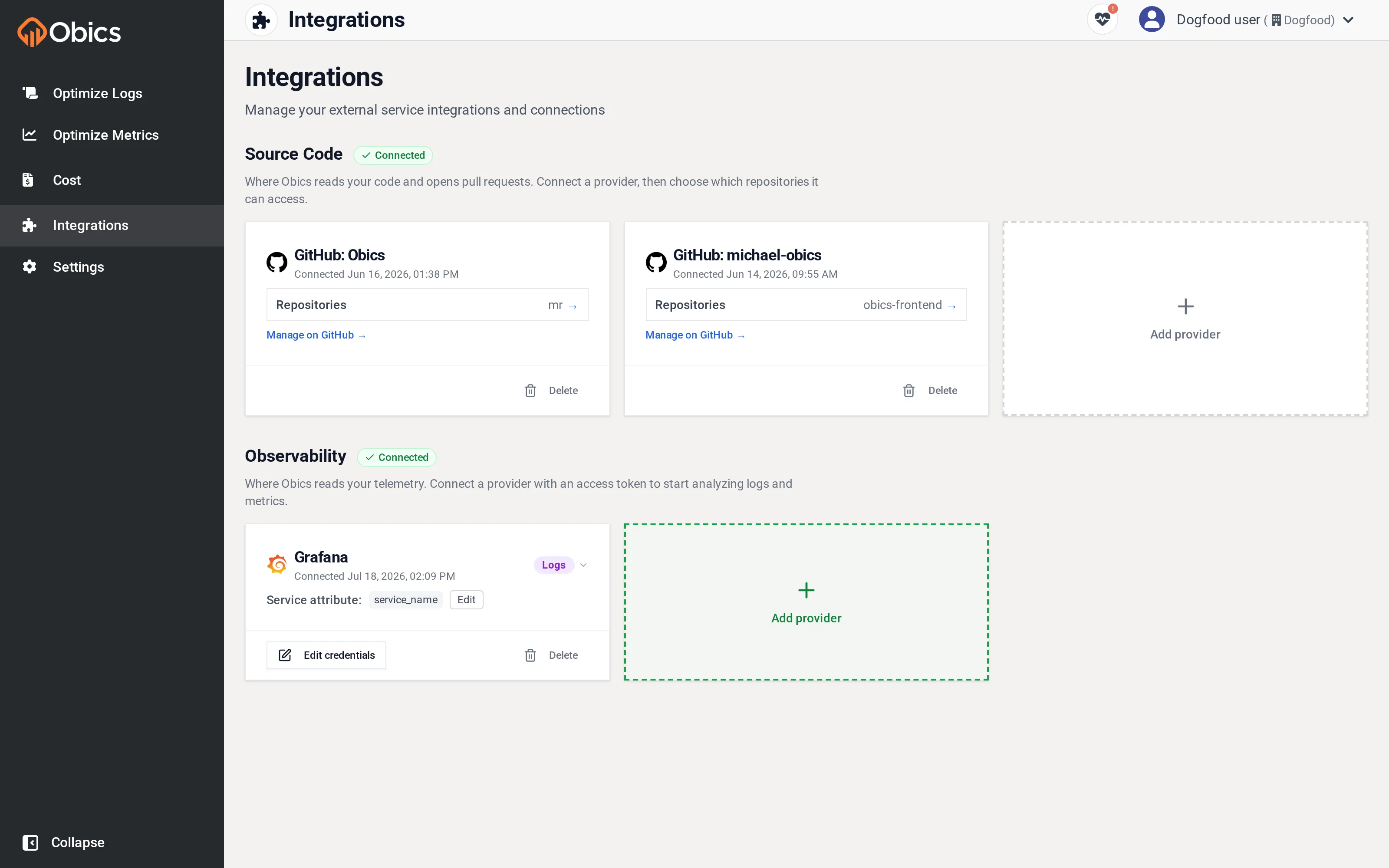This screenshot has height=868, width=1389.
Task: Click the GitHub: michael-obics octocat icon
Action: coord(655,262)
